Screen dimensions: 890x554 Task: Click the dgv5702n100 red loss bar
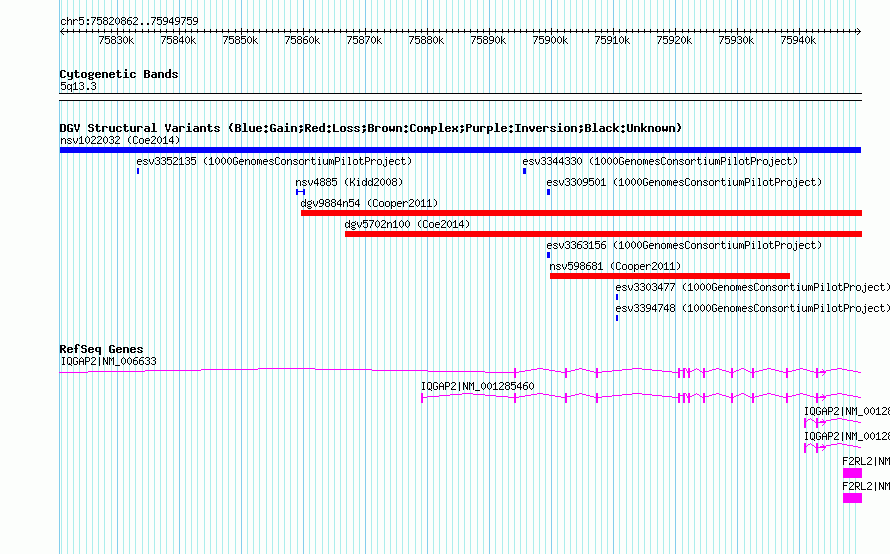[x=603, y=234]
